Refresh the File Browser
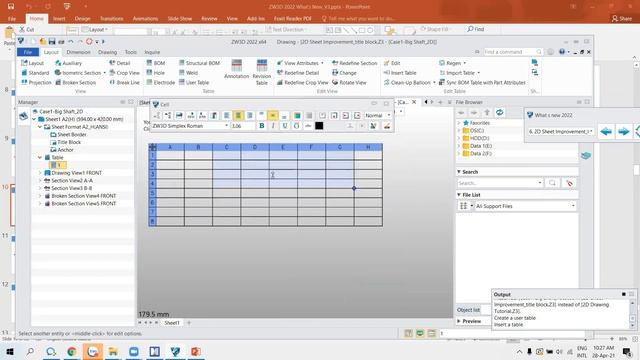This screenshot has width=640, height=360. click(499, 112)
